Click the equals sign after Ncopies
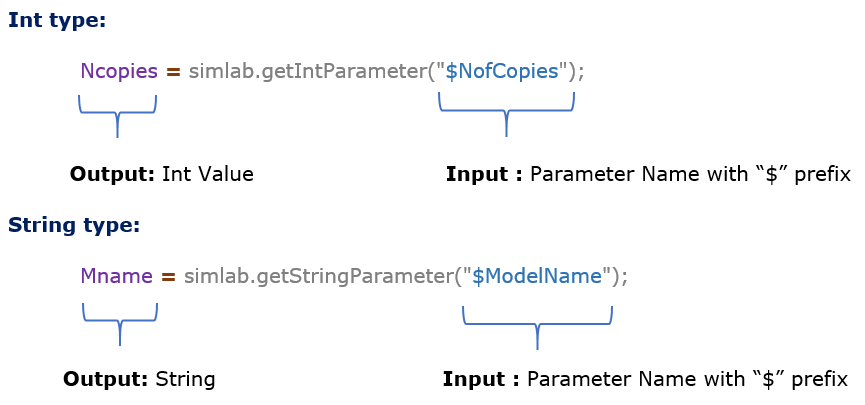This screenshot has height=405, width=865. (x=172, y=72)
